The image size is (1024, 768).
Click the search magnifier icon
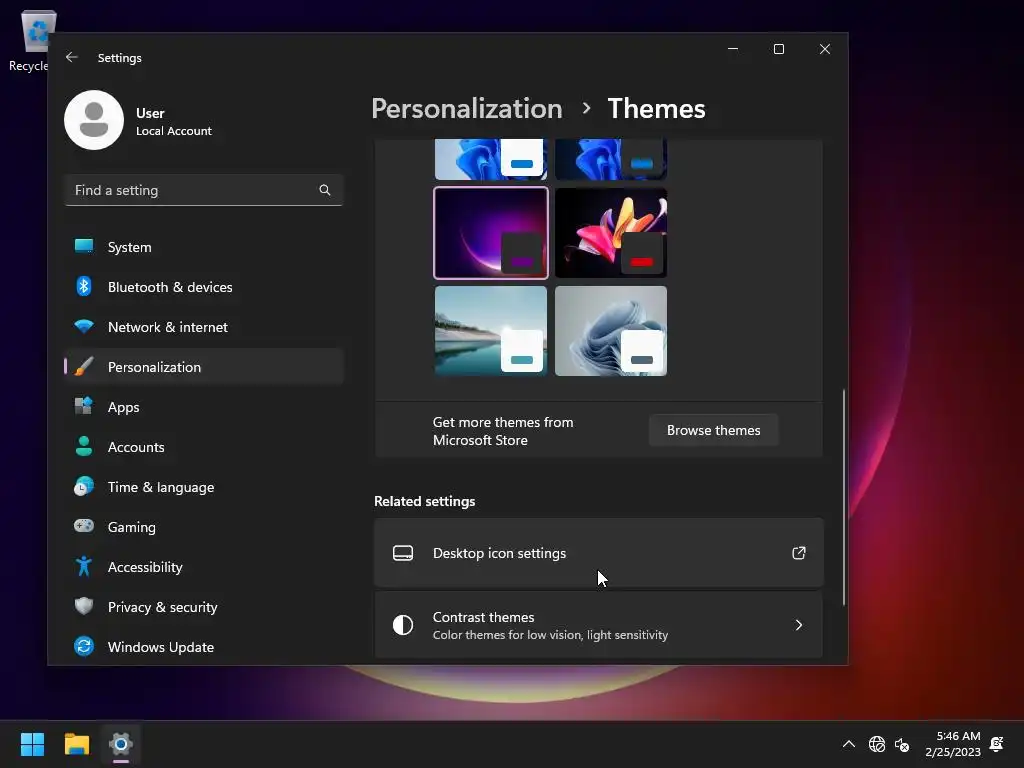pos(325,190)
